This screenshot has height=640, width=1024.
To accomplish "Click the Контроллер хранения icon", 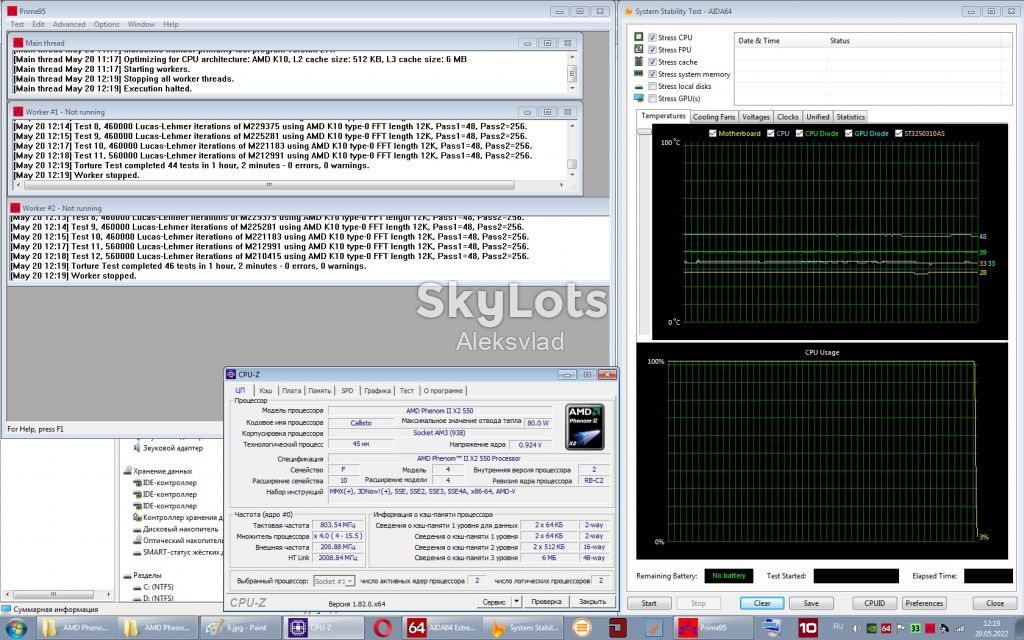I will 137,517.
